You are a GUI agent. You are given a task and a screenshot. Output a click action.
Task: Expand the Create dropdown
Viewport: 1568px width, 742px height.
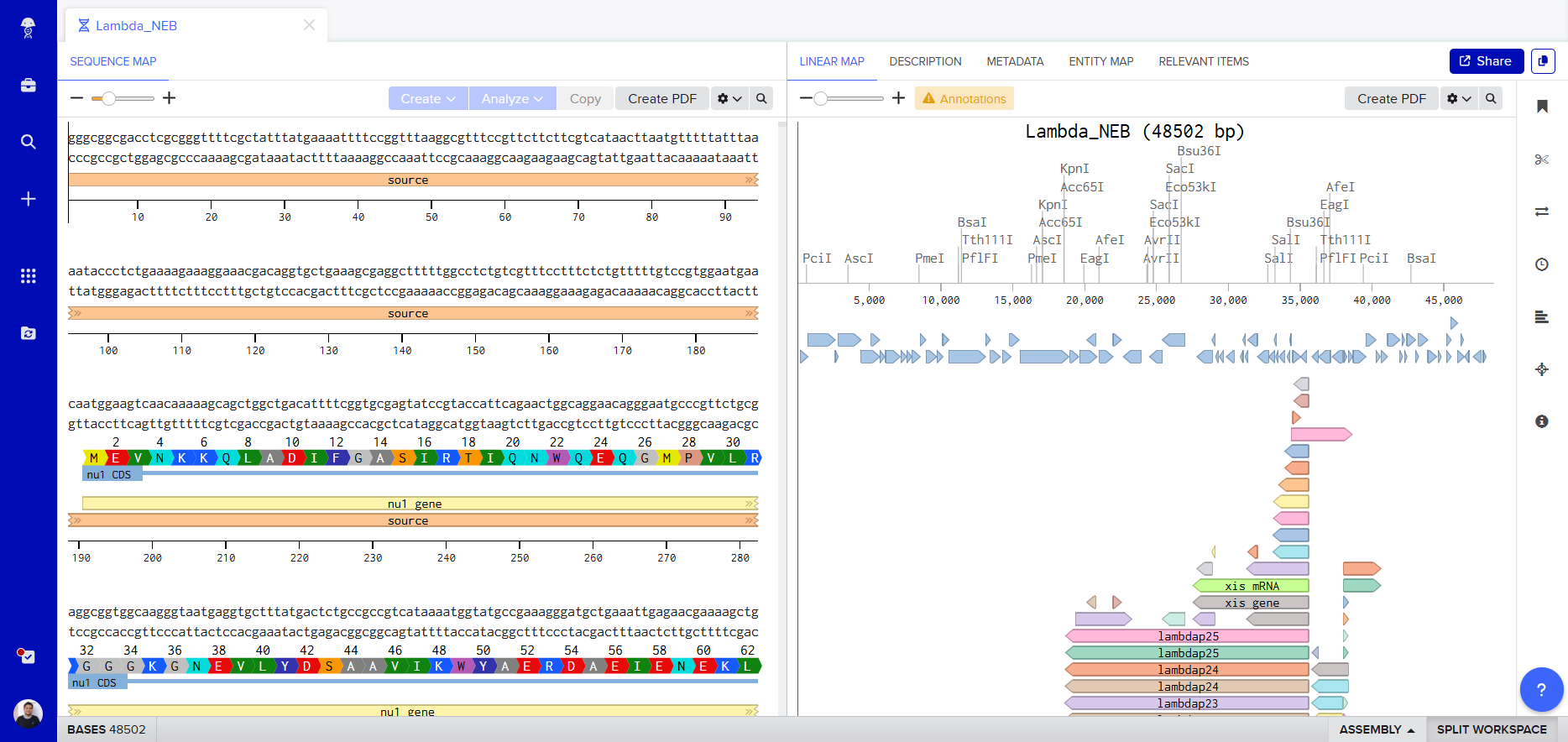coord(427,99)
